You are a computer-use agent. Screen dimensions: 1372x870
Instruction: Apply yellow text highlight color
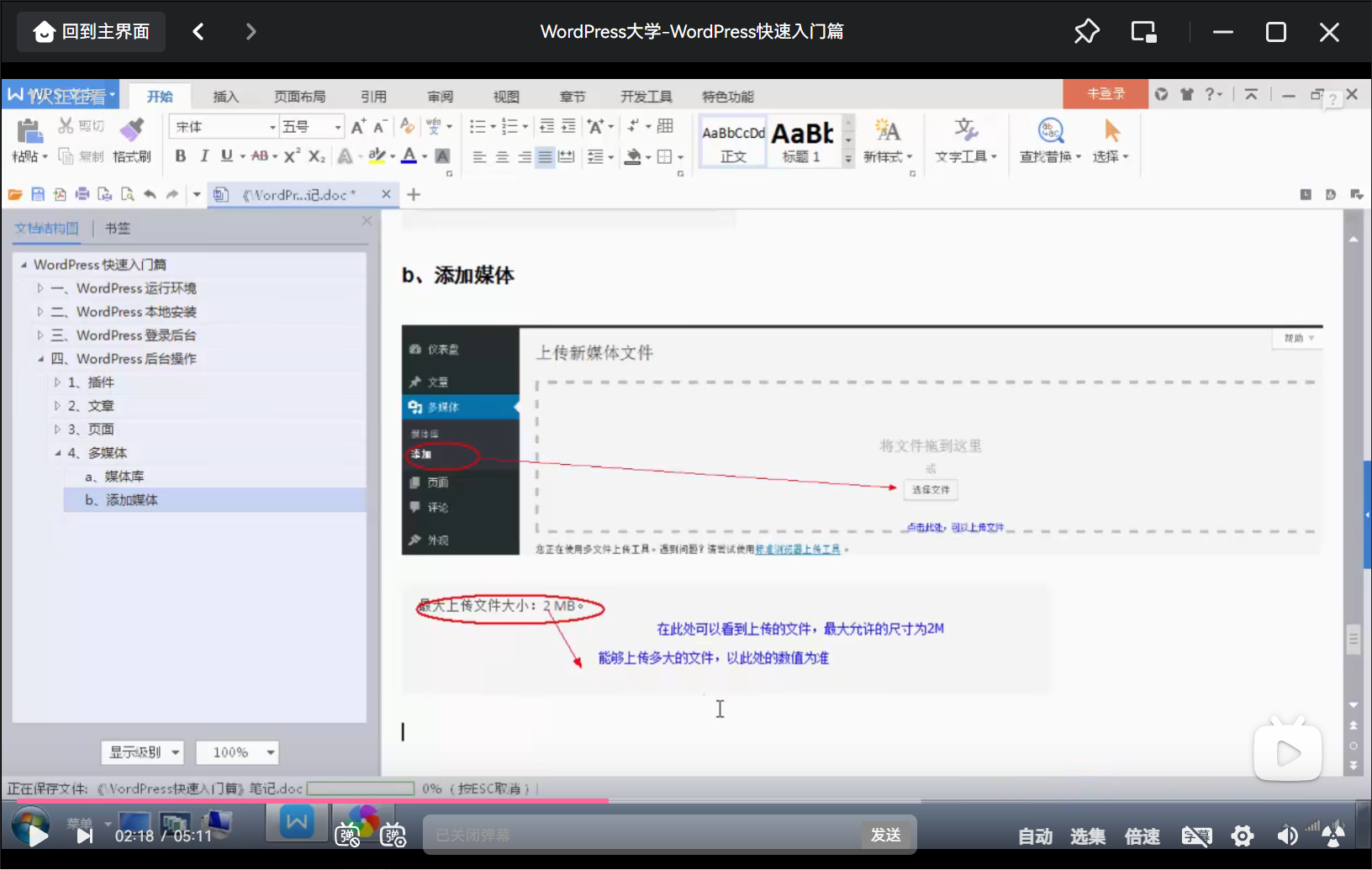tap(377, 156)
